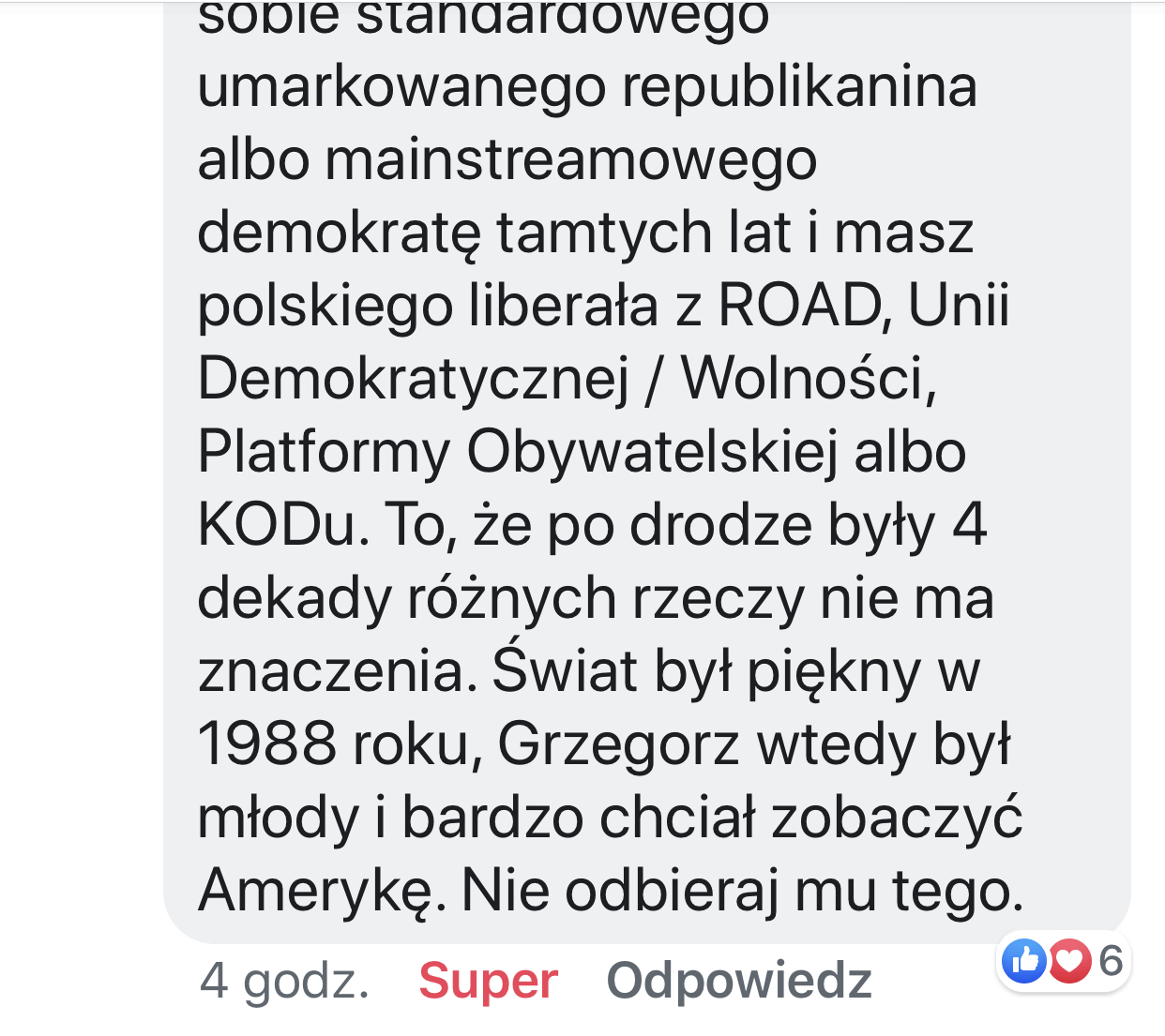This screenshot has height=1036, width=1165.
Task: Click the word Demokratycznej in the comment
Action: pos(413,380)
